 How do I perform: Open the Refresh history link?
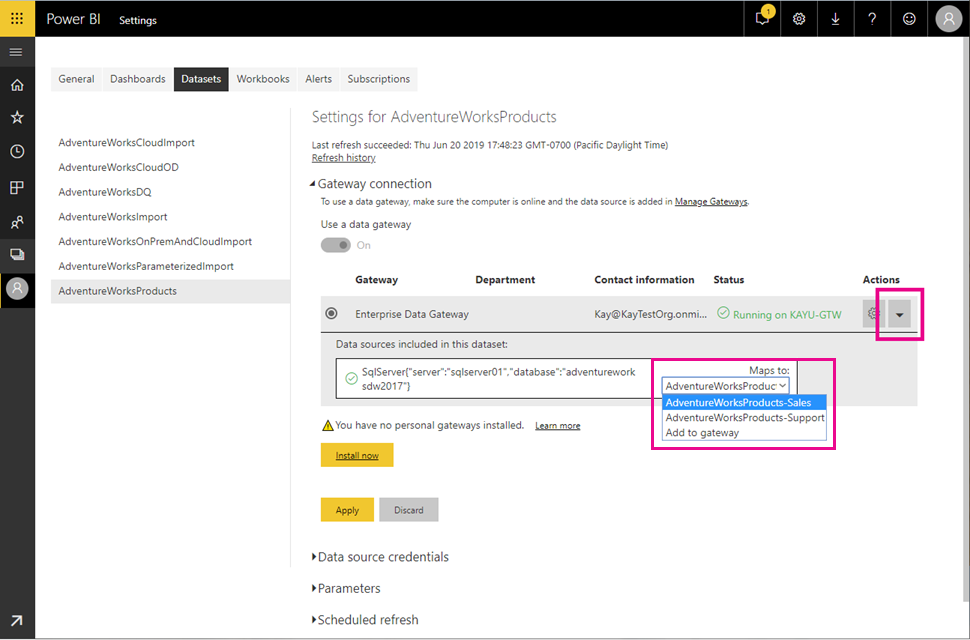click(x=343, y=158)
